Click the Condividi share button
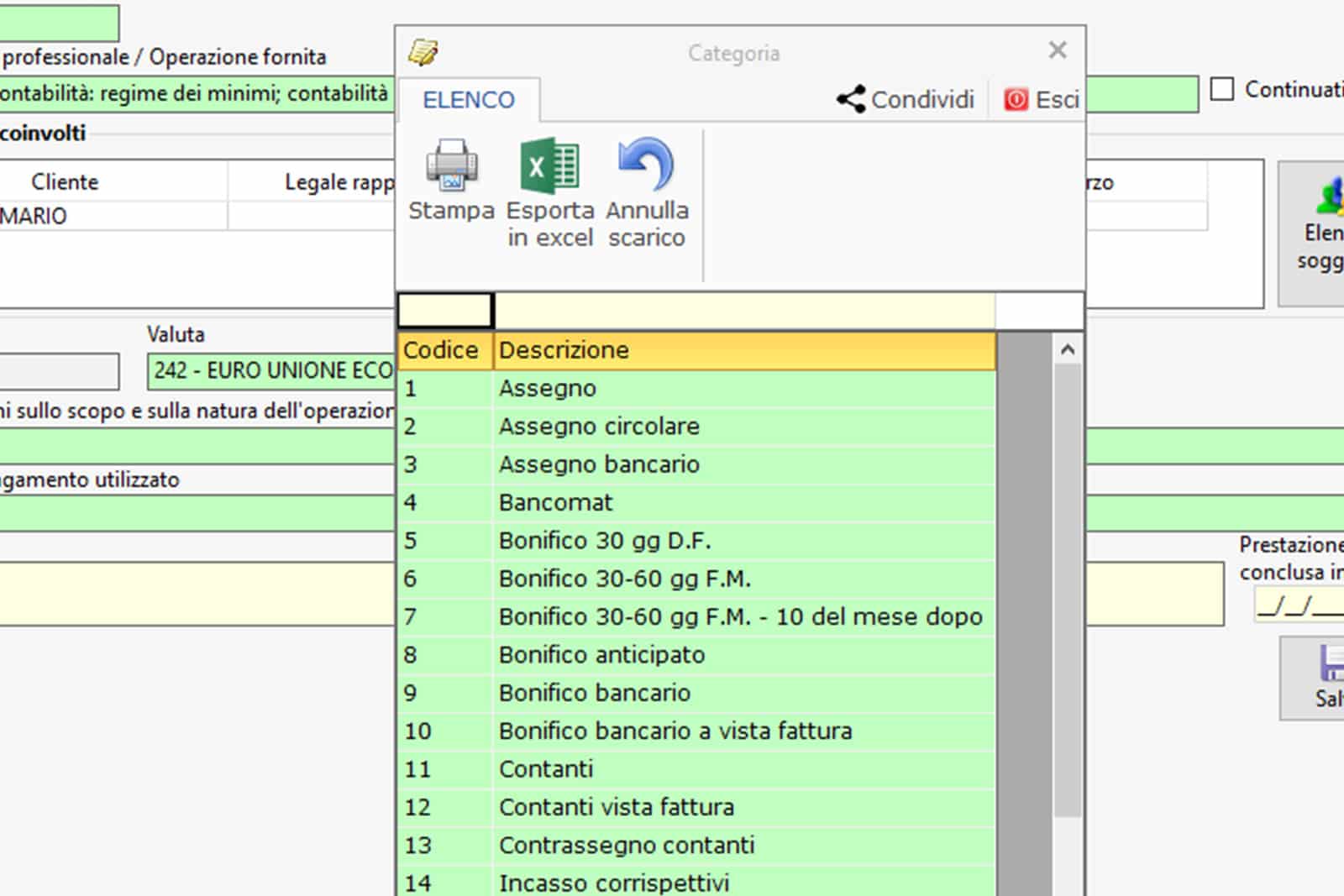This screenshot has width=1344, height=896. (x=906, y=100)
